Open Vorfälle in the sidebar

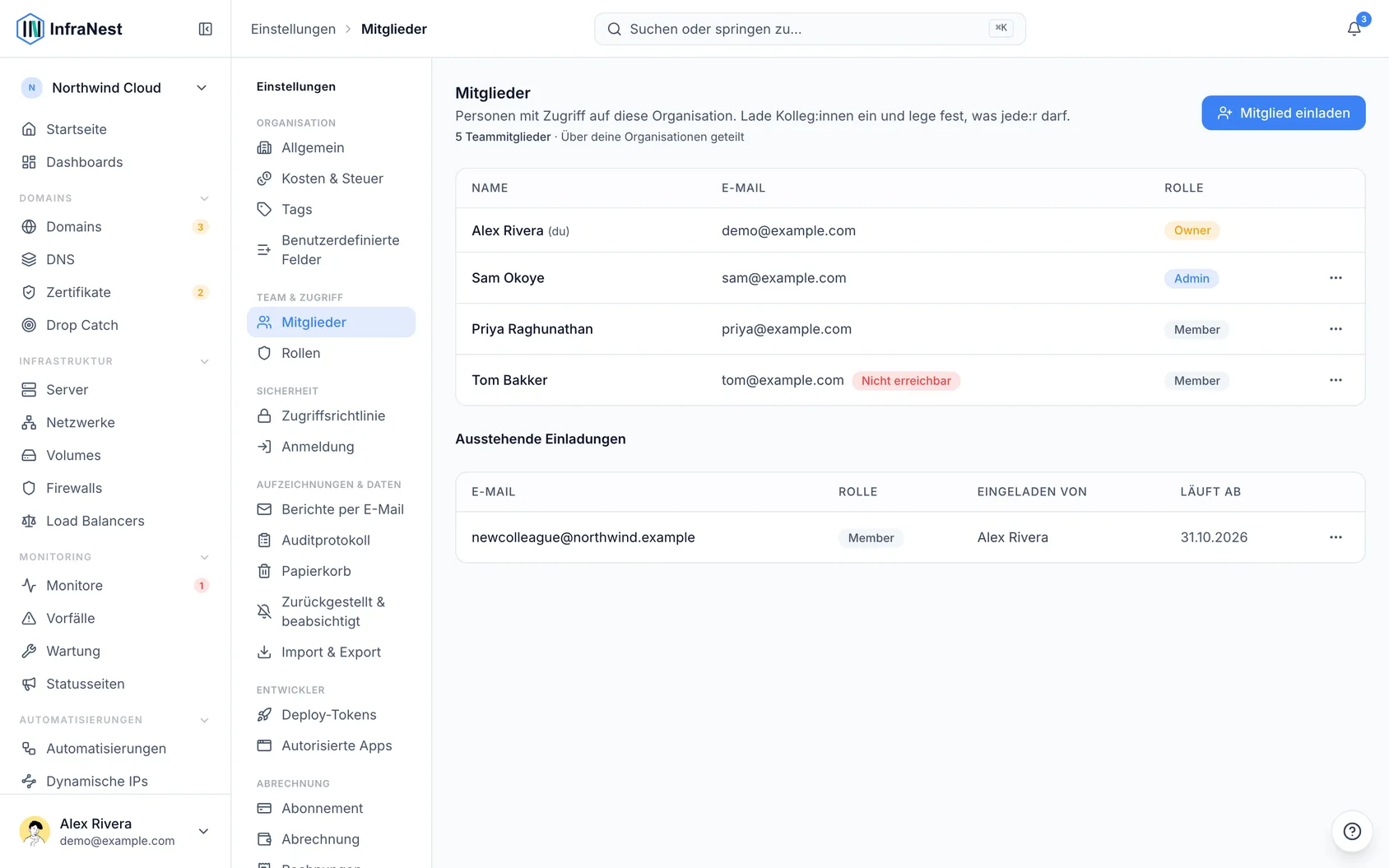(115, 618)
